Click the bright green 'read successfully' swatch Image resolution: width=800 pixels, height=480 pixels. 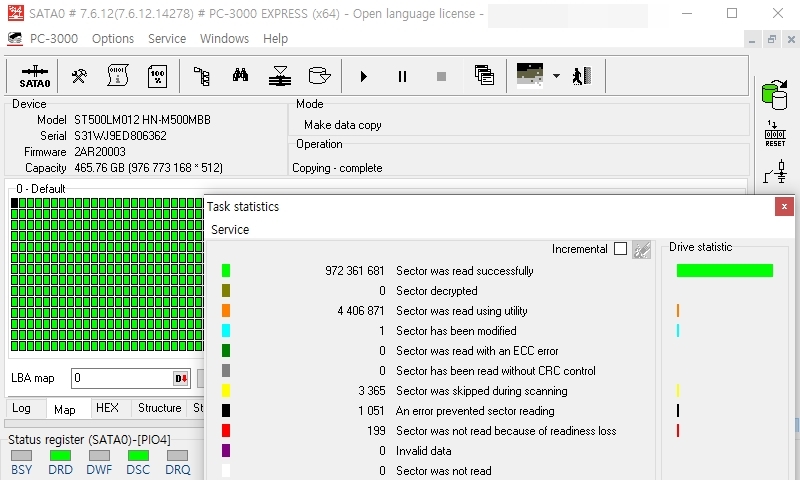(226, 271)
